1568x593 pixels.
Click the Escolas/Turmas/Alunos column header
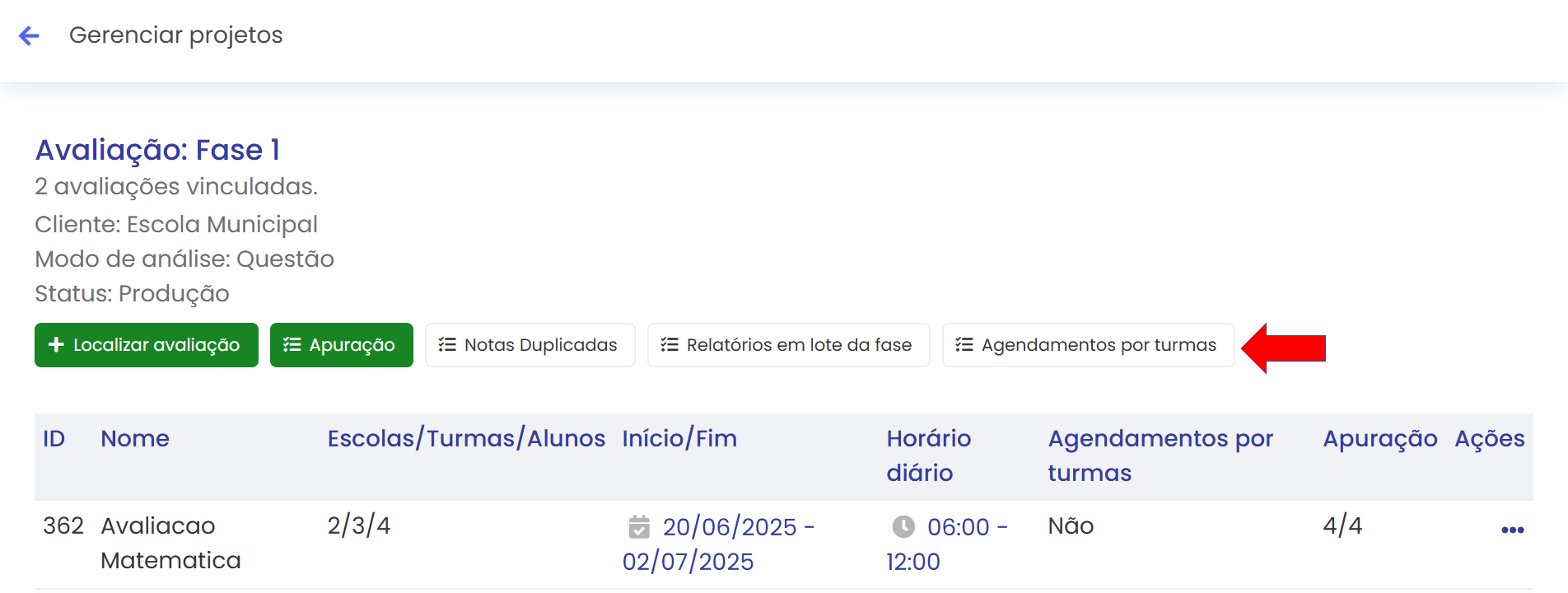466,438
